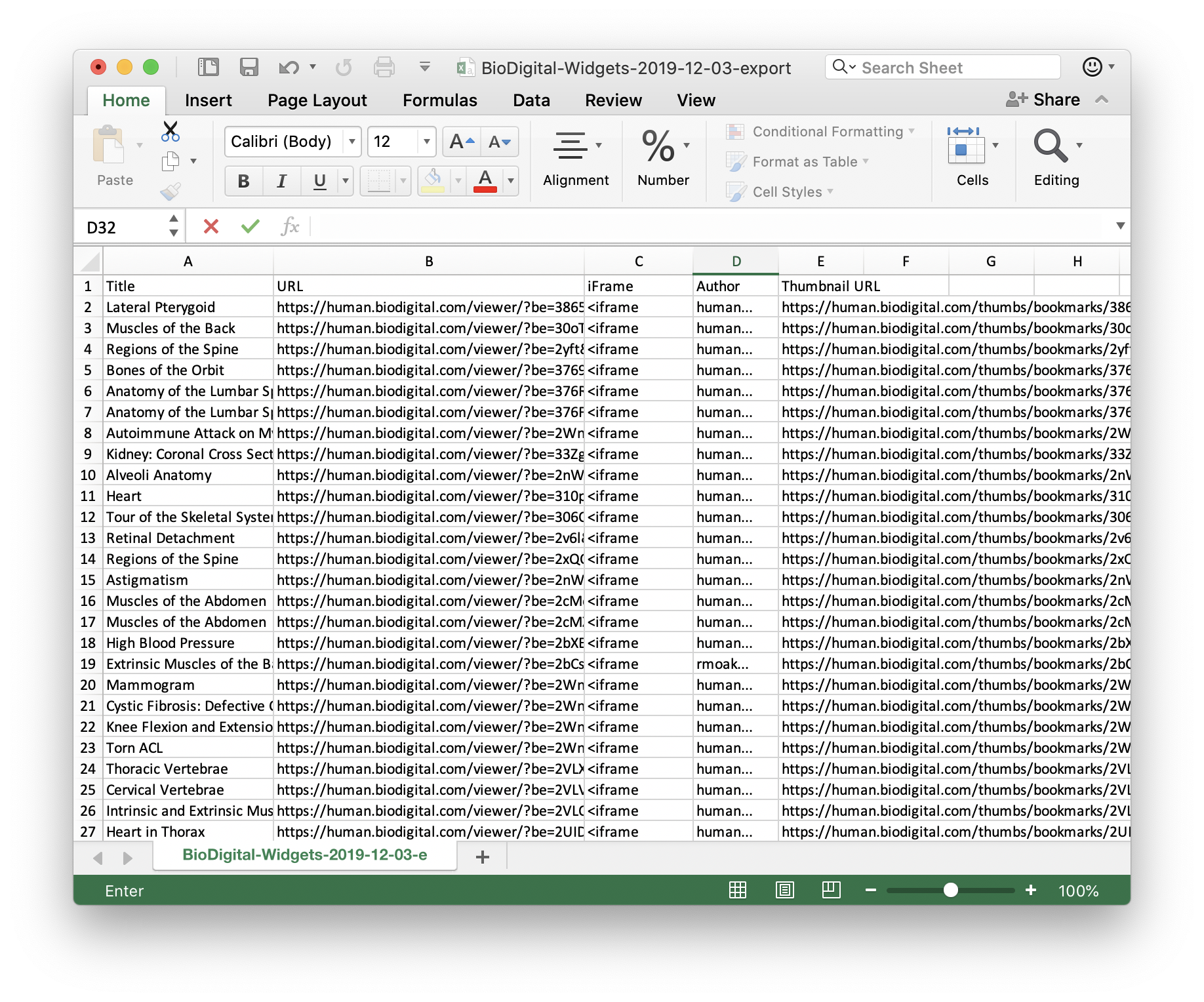Collapse the ribbon
The image size is (1204, 1002).
[1102, 100]
